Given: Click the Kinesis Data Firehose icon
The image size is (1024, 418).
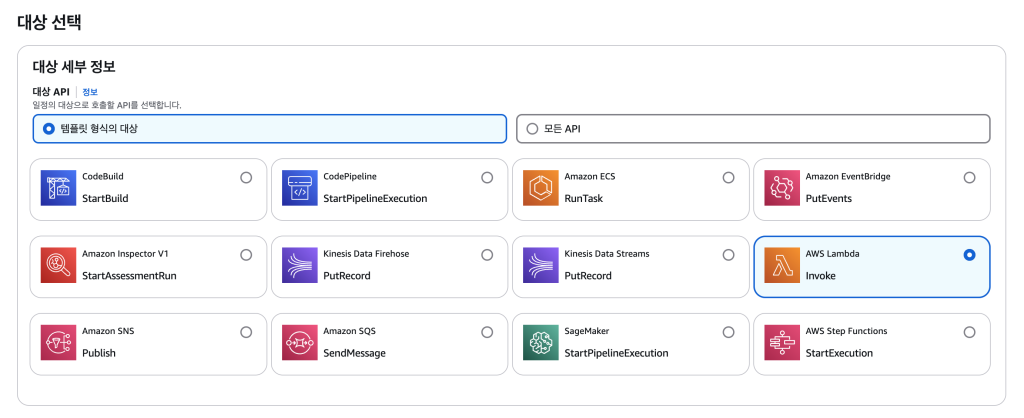Looking at the screenshot, I should click(299, 265).
